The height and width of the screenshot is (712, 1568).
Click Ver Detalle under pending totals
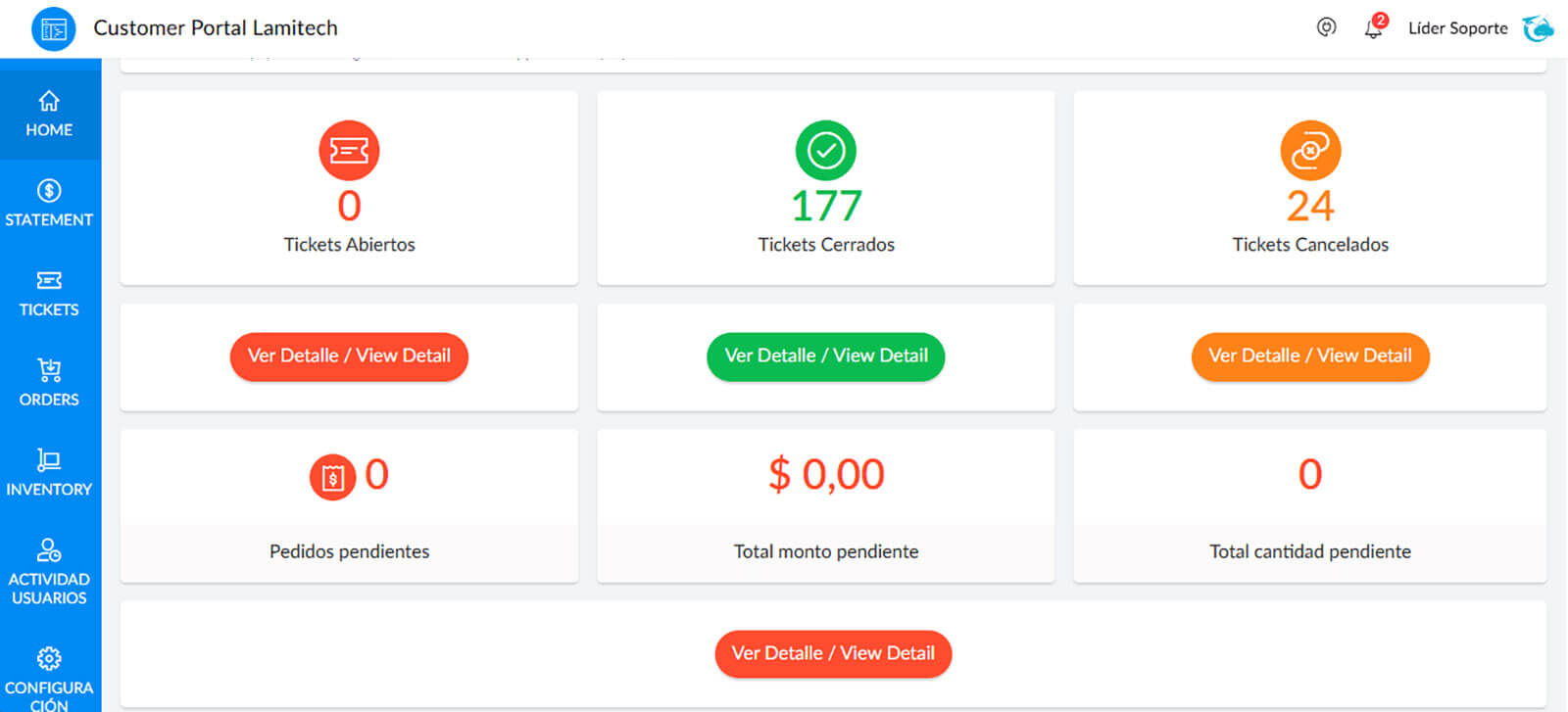coord(833,653)
